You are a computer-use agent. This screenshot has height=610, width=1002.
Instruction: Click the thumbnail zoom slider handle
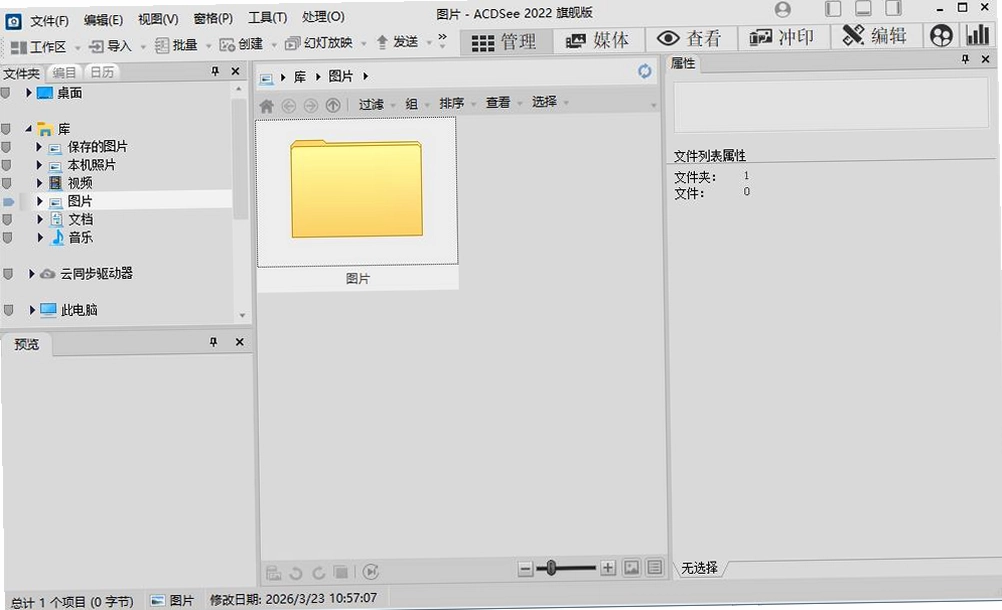[x=551, y=568]
